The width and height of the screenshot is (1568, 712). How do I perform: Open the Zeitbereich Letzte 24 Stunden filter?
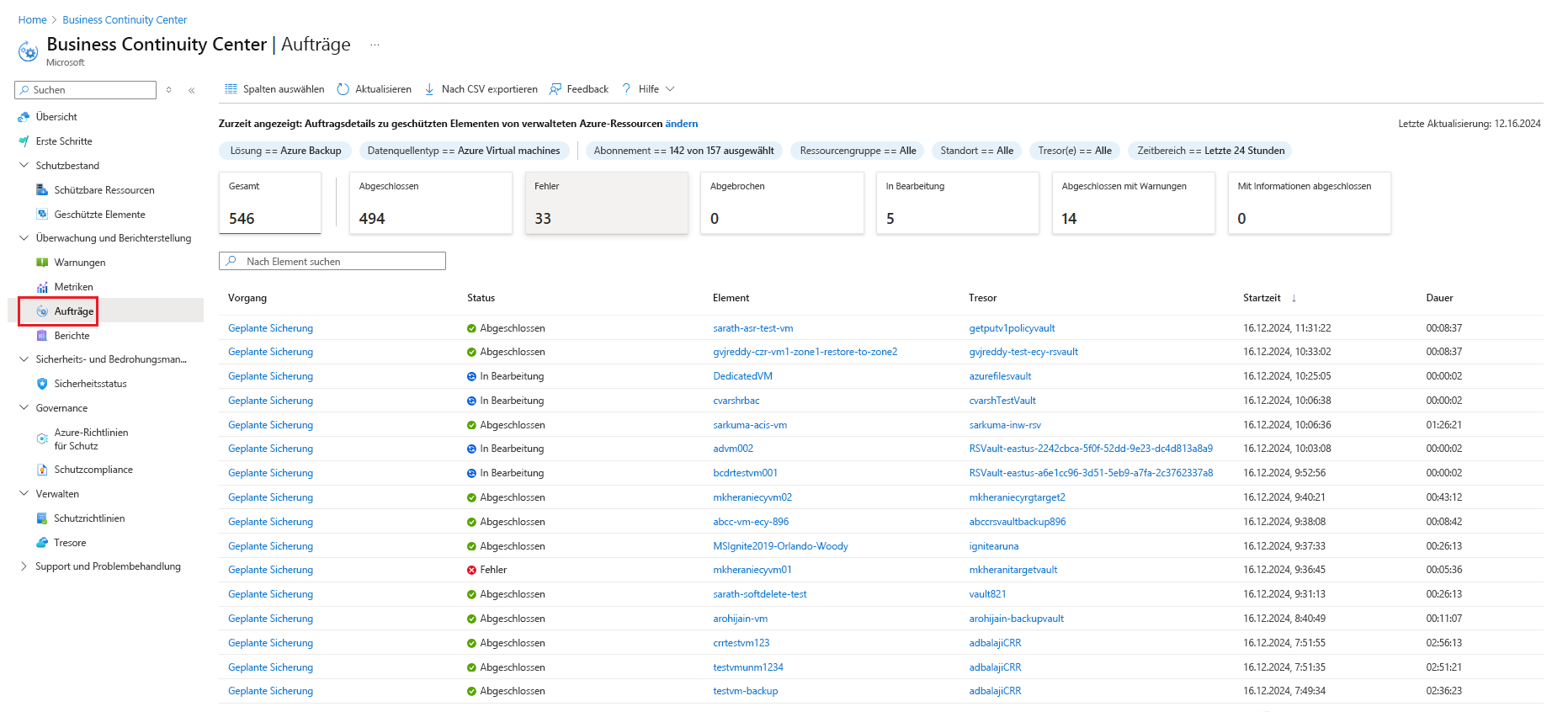1210,151
